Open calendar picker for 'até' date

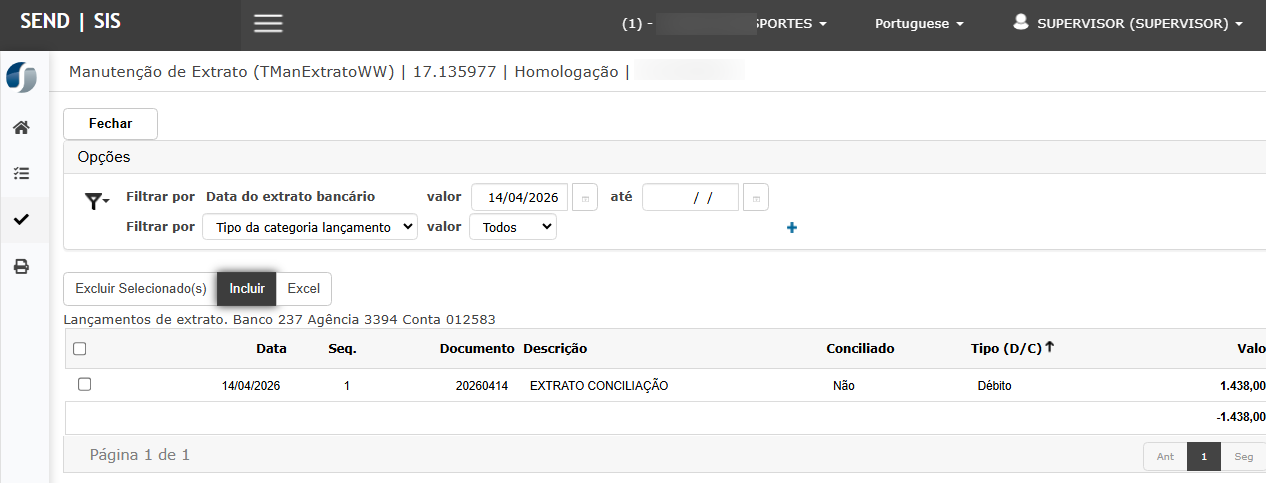[756, 198]
